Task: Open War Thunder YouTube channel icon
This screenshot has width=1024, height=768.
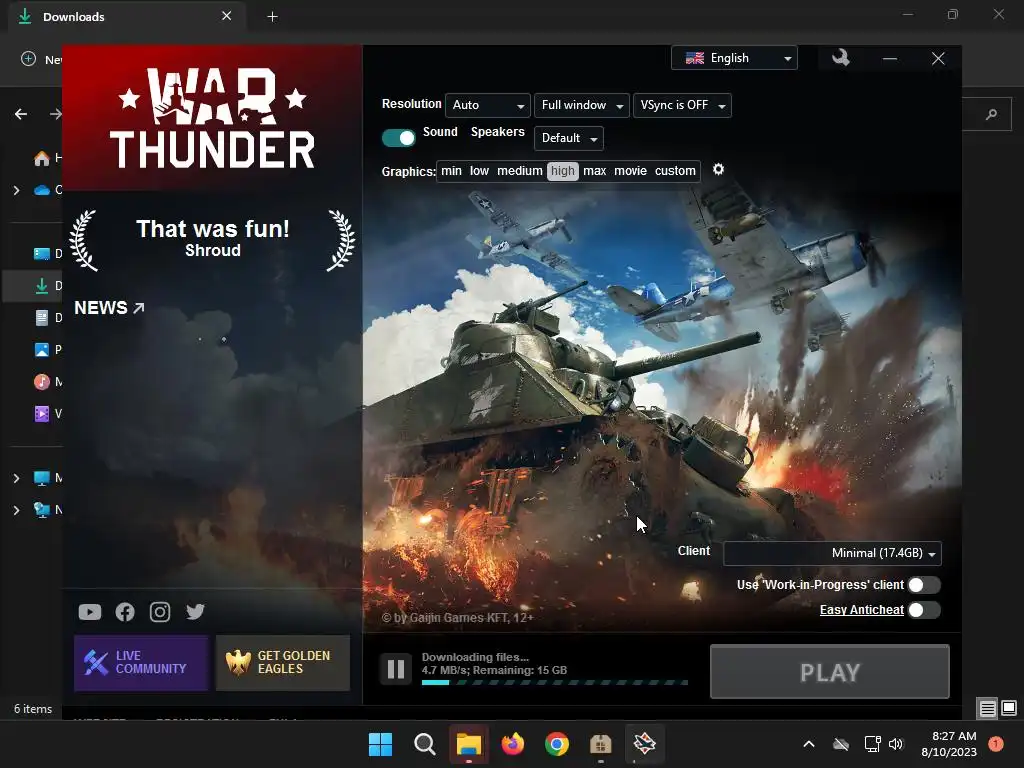Action: pos(90,612)
